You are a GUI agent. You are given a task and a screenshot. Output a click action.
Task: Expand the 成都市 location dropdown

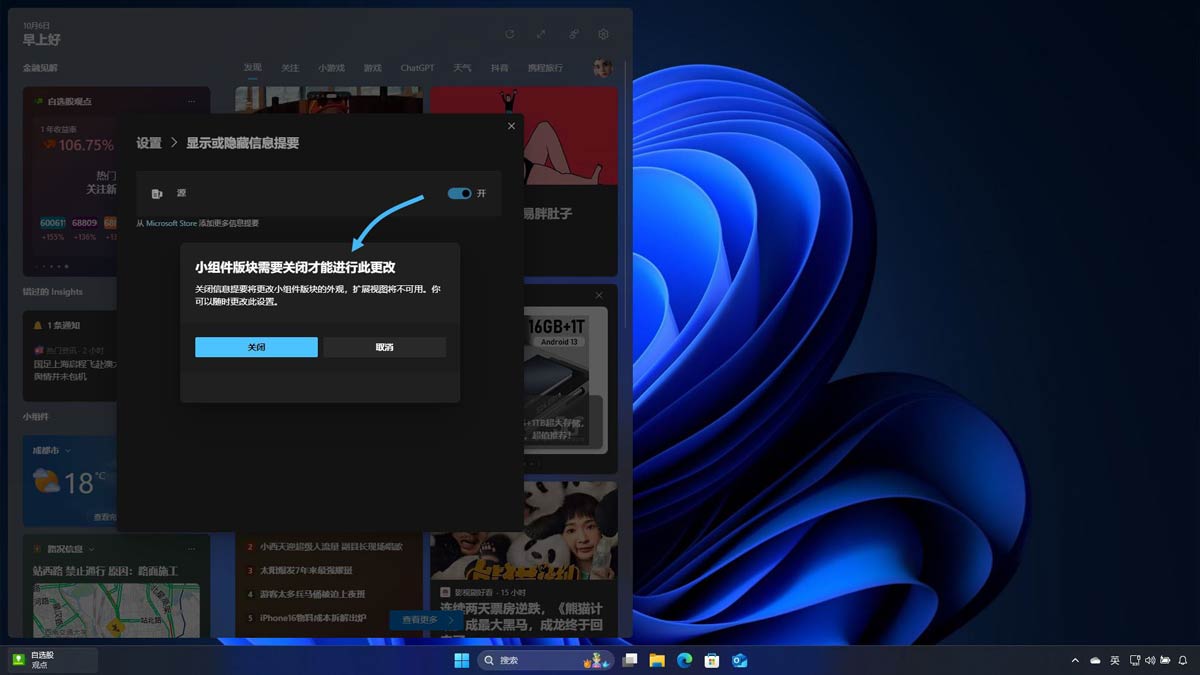point(68,451)
